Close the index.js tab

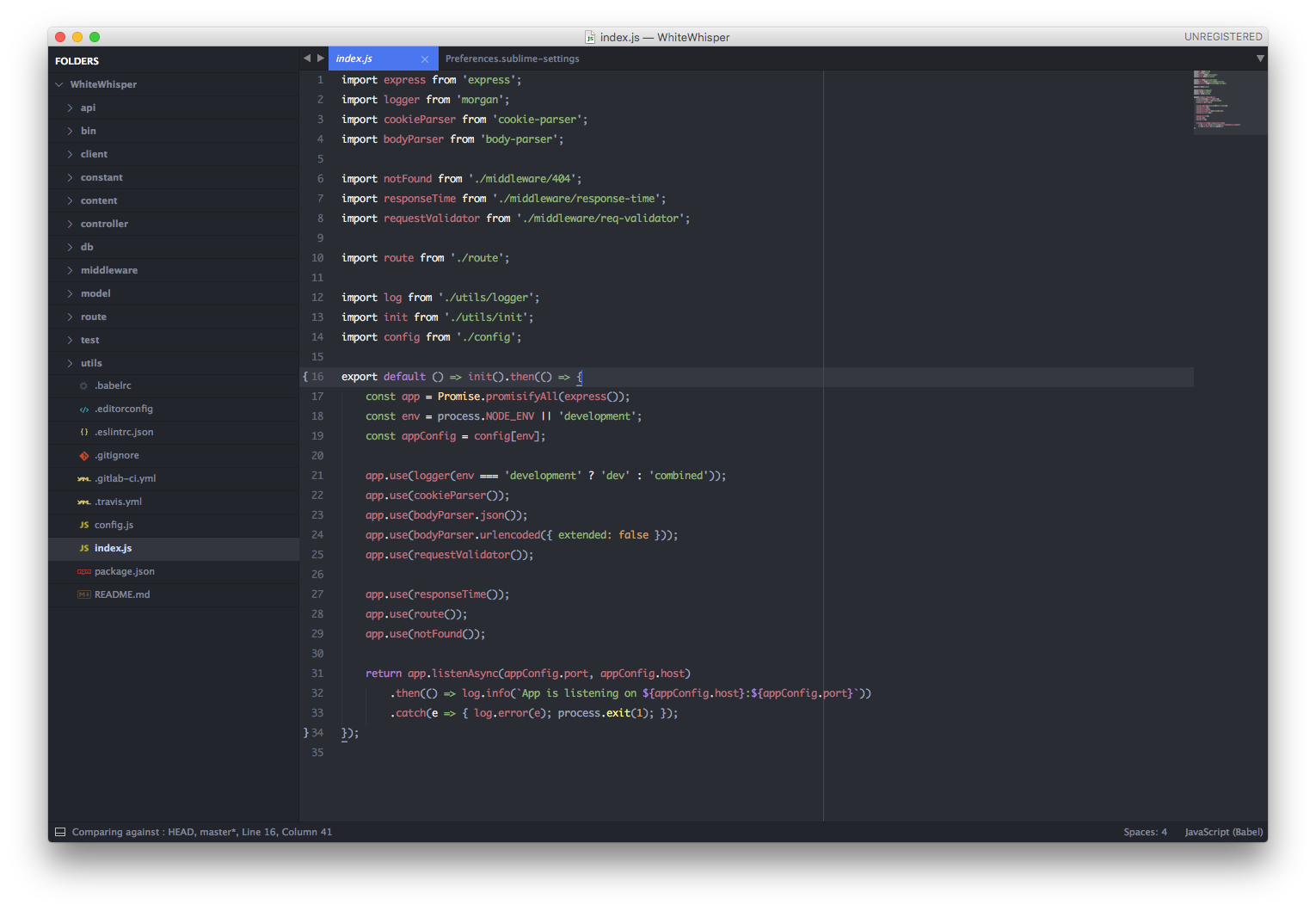click(425, 59)
